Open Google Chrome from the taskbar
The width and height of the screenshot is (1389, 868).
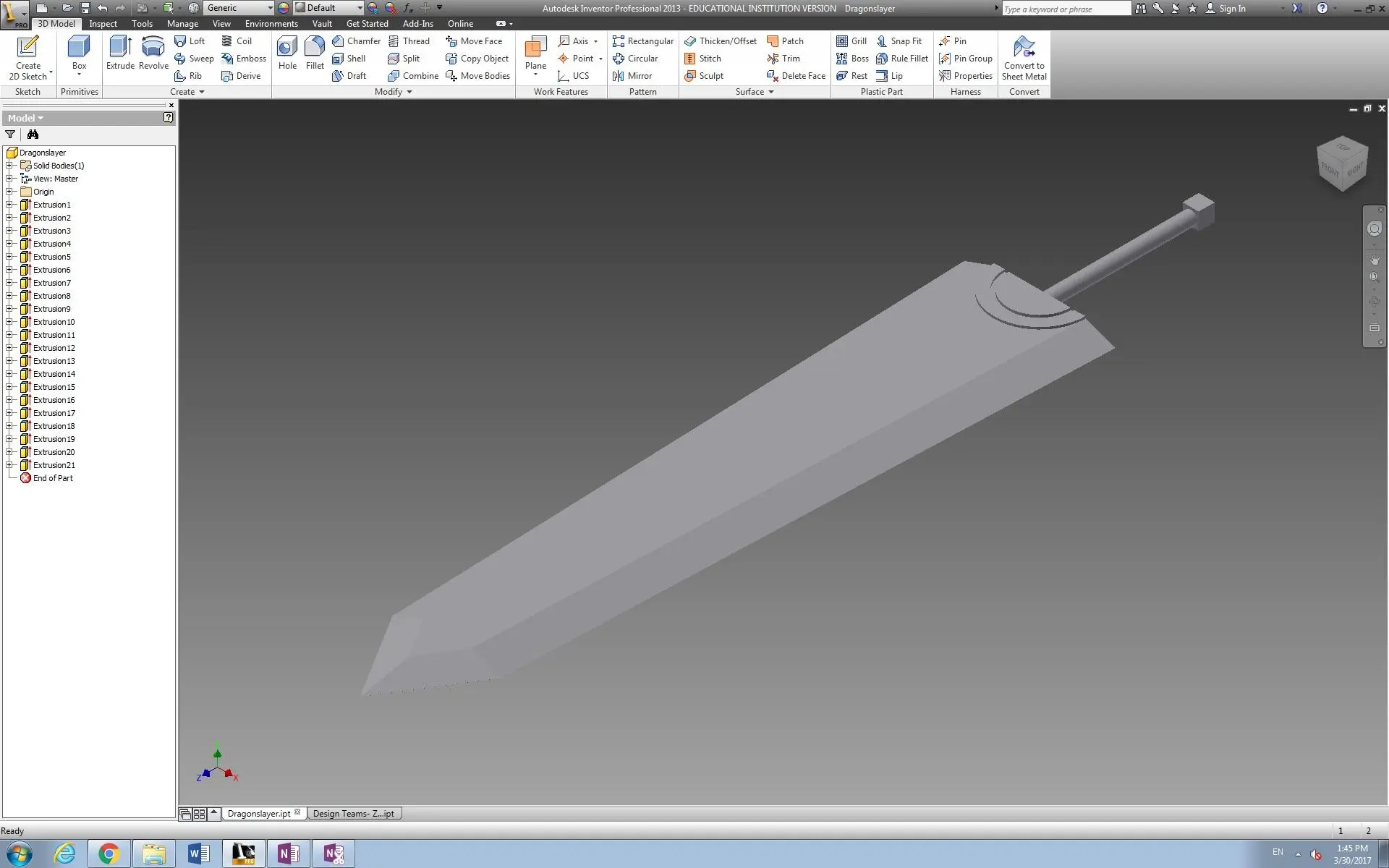[x=109, y=854]
